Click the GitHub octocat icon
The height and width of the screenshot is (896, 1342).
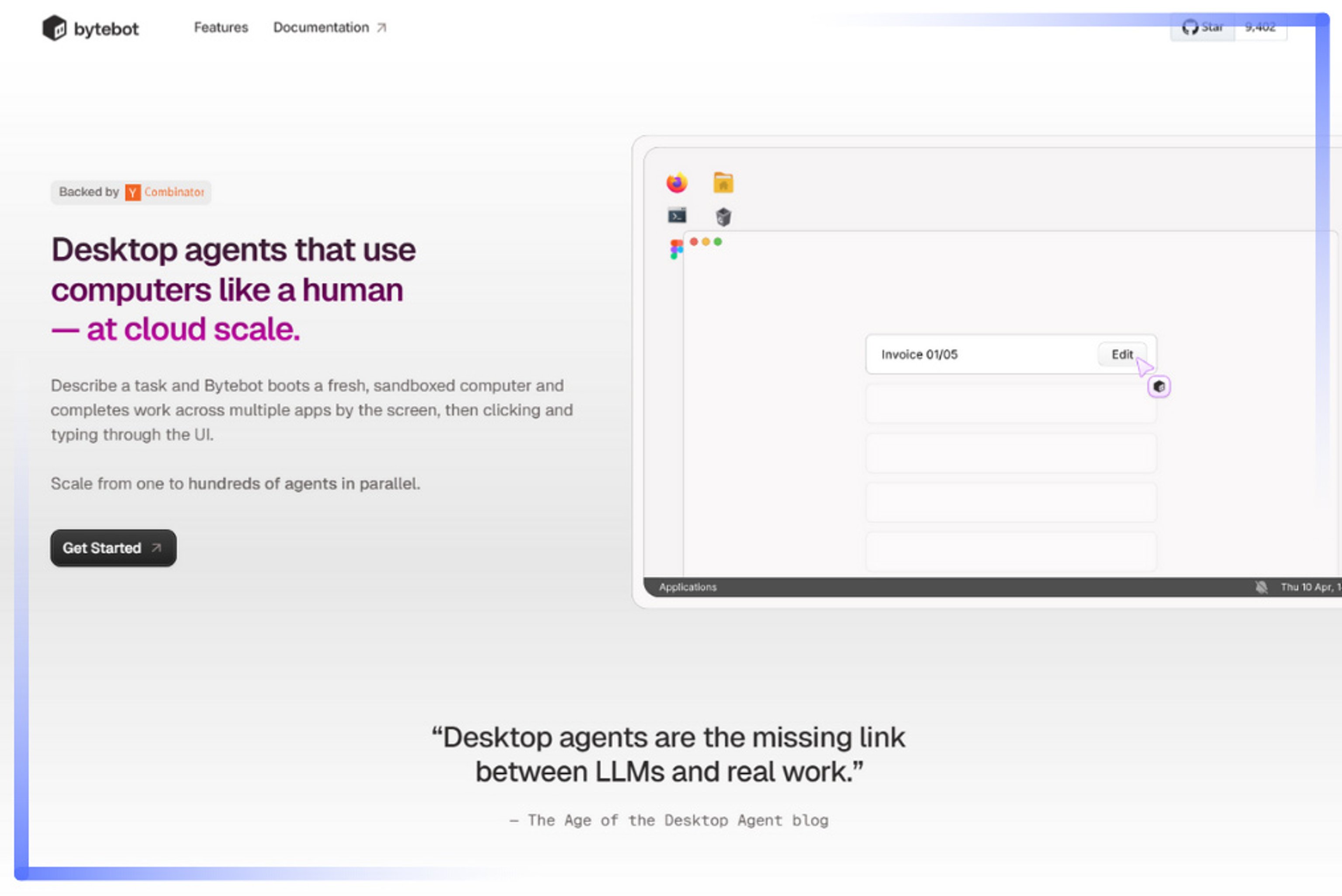[x=1190, y=27]
